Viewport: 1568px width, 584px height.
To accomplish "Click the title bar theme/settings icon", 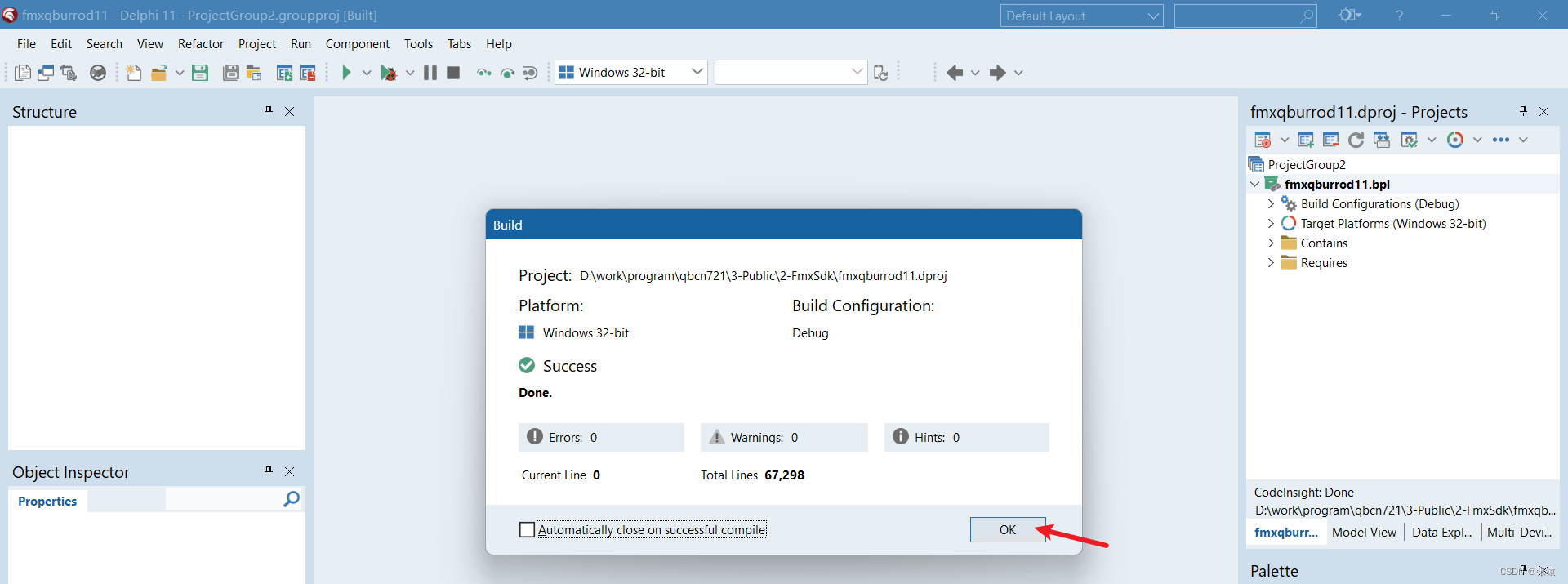I will 1349,16.
